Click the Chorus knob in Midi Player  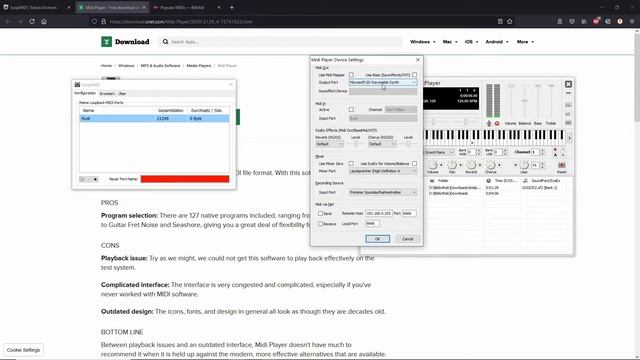pos(491,165)
